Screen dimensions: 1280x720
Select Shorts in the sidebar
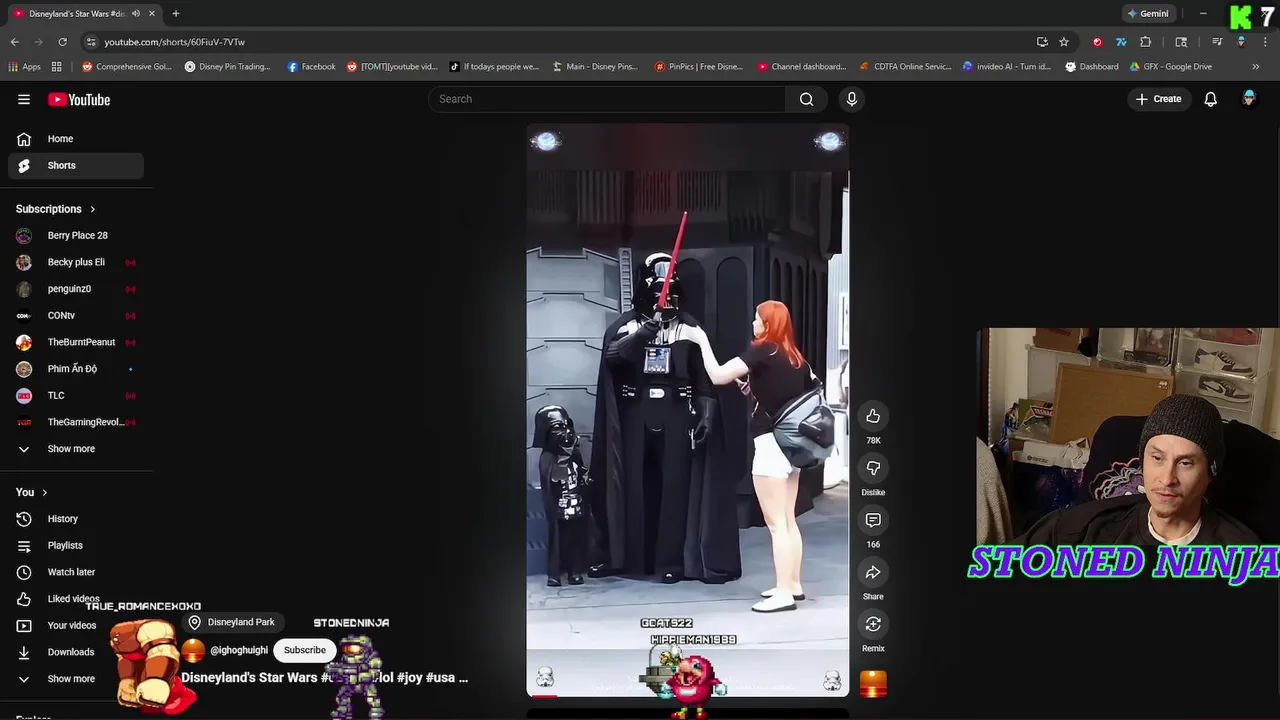(x=76, y=165)
